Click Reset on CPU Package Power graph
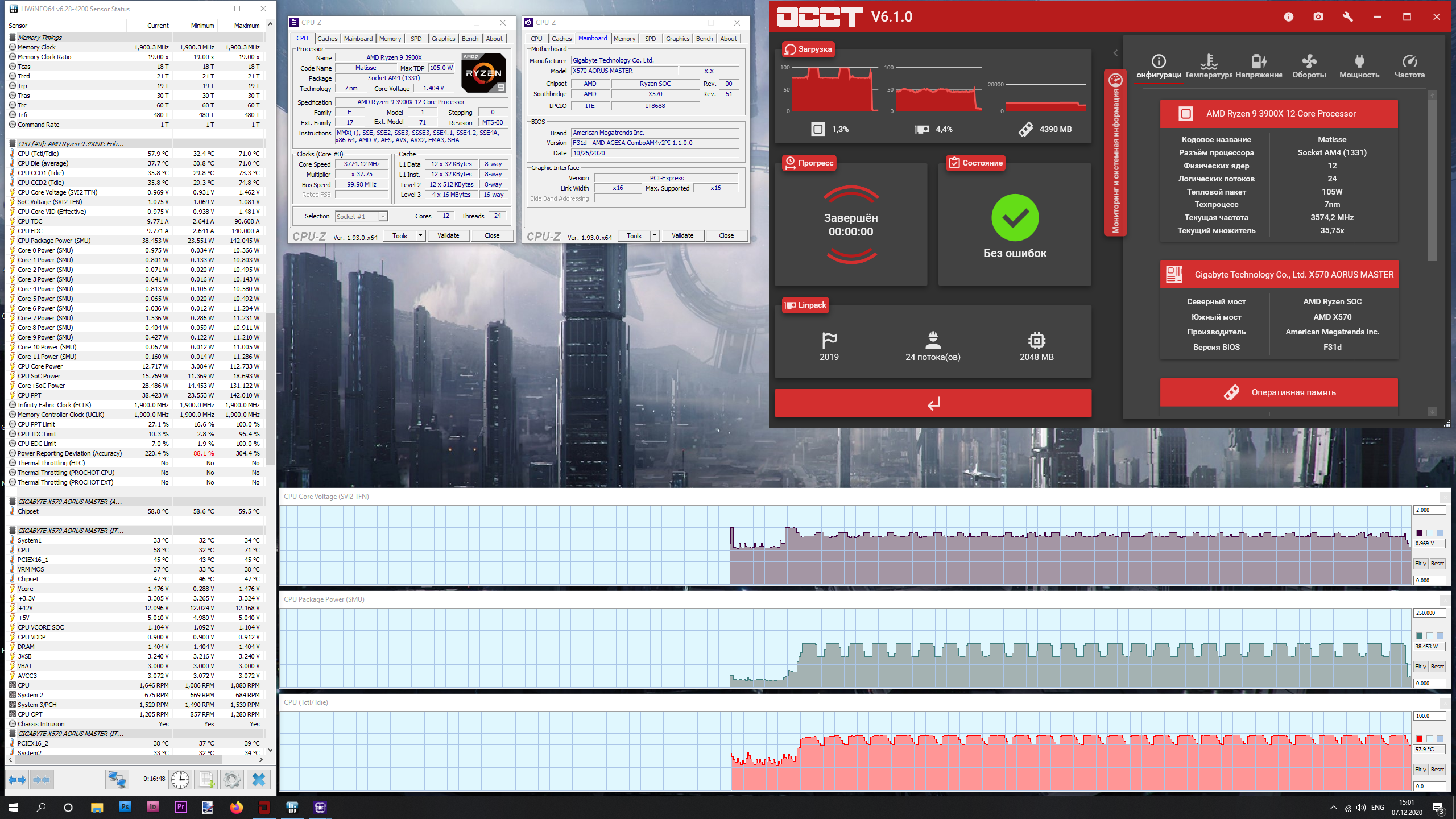Screen dimensions: 1456x819 [1437, 666]
